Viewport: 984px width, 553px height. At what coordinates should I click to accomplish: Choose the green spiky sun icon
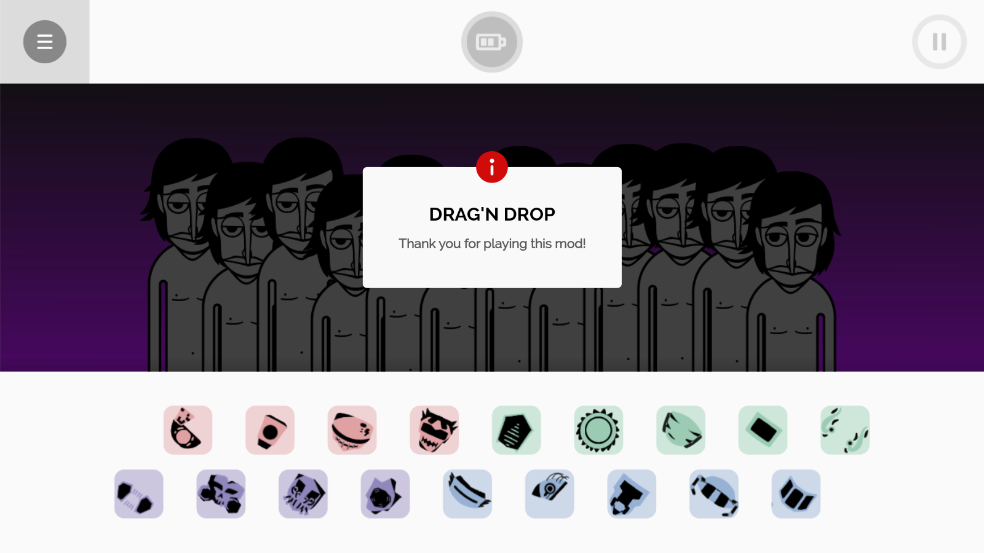(x=599, y=430)
